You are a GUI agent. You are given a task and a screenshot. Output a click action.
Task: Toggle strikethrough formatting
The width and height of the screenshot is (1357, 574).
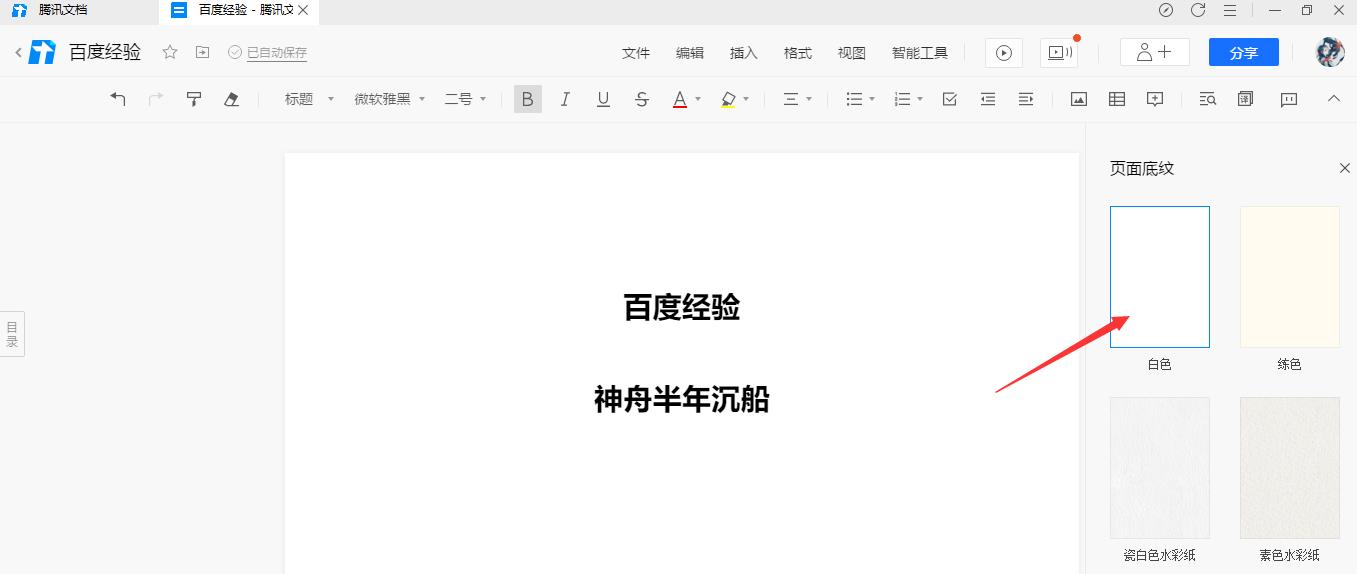(642, 99)
